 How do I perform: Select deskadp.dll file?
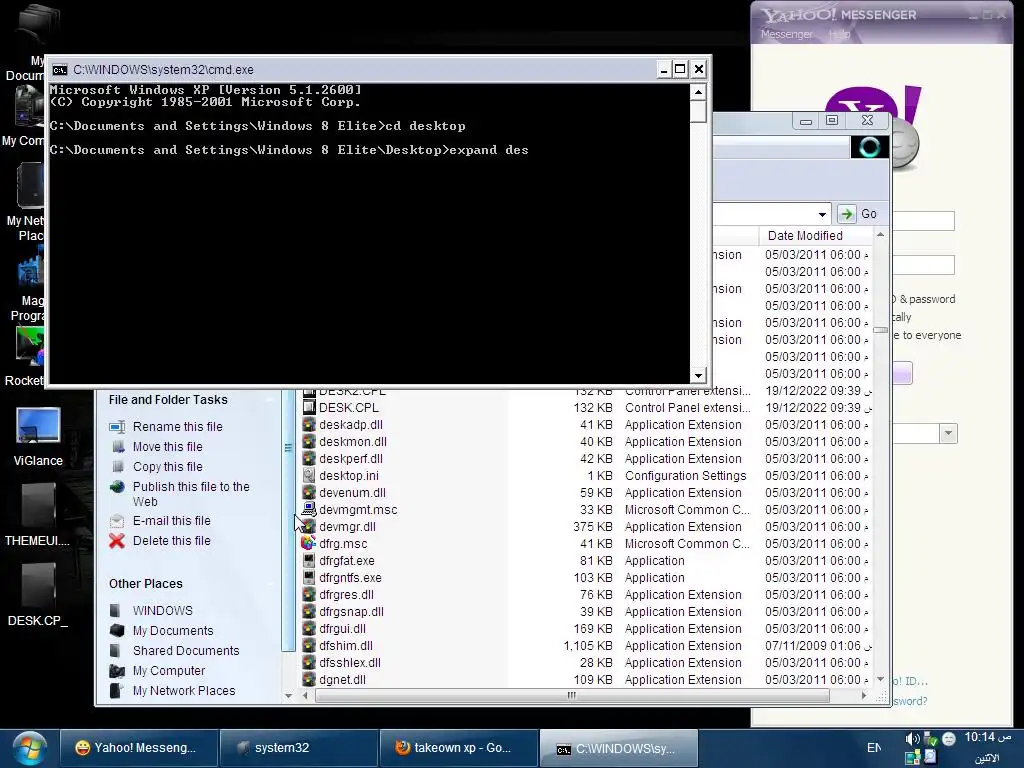[x=351, y=424]
